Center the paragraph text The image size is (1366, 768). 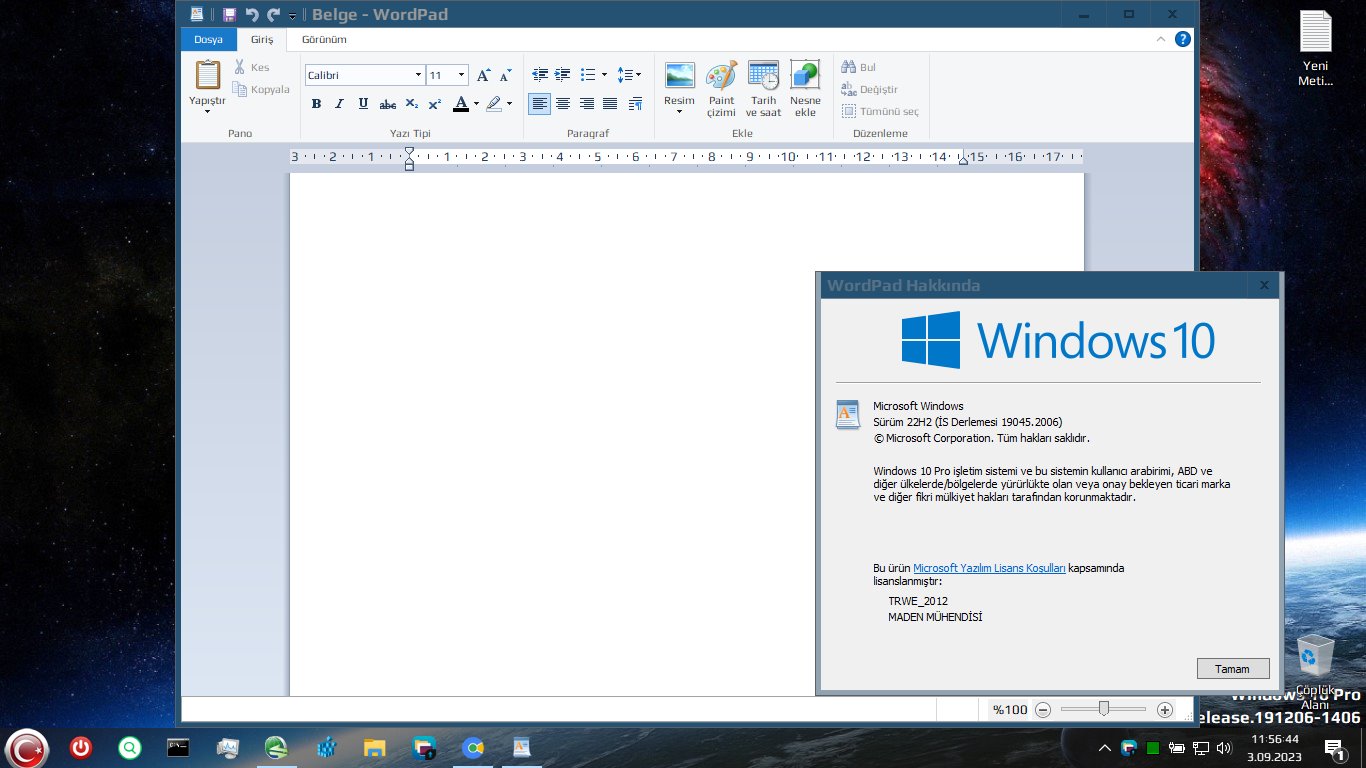563,104
